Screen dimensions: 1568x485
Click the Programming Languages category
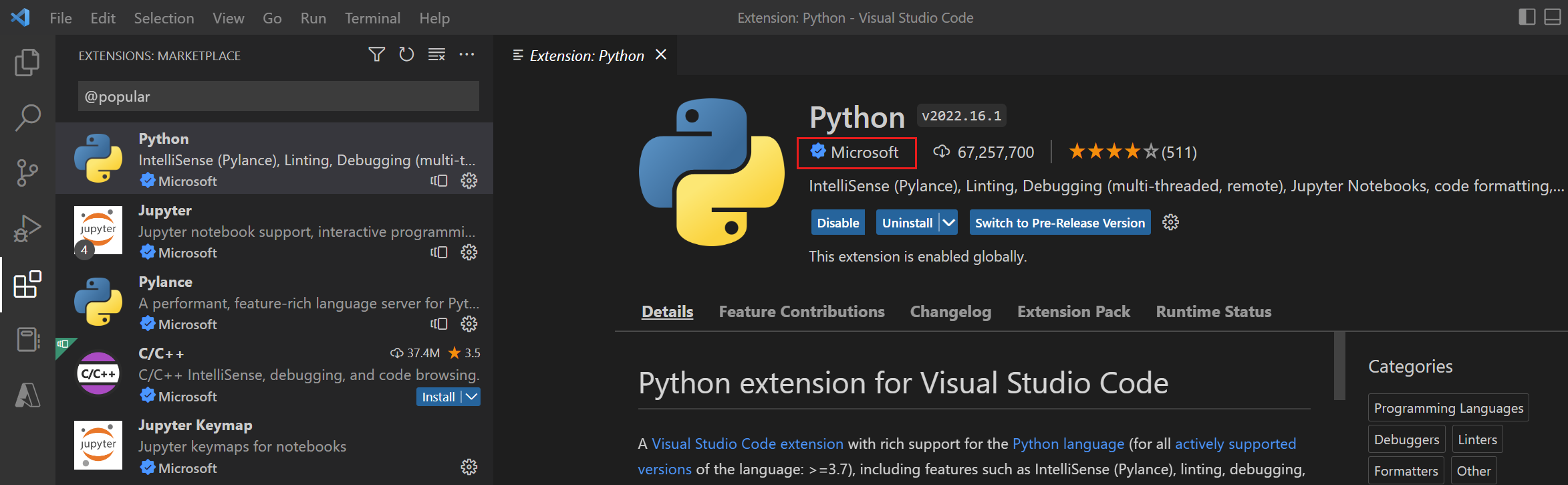(x=1448, y=408)
